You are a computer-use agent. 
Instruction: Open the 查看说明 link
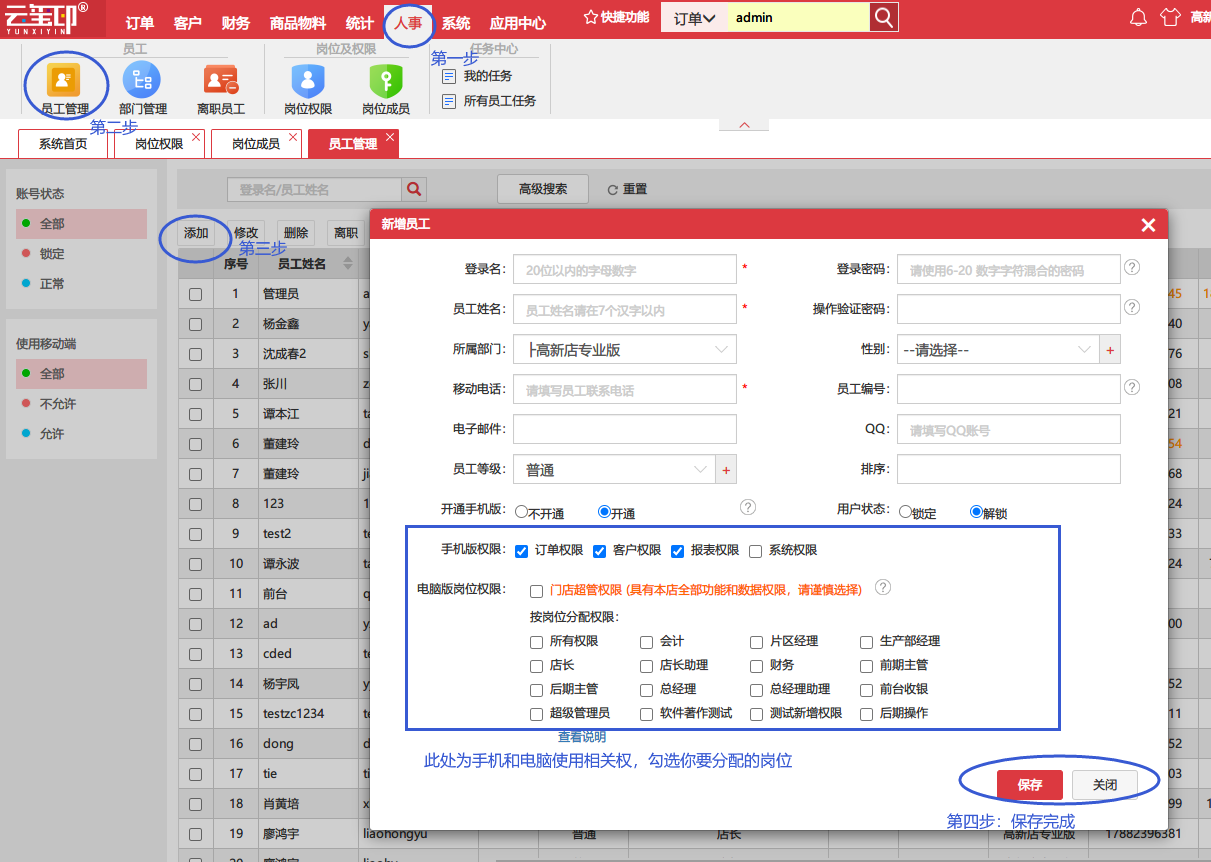(582, 737)
